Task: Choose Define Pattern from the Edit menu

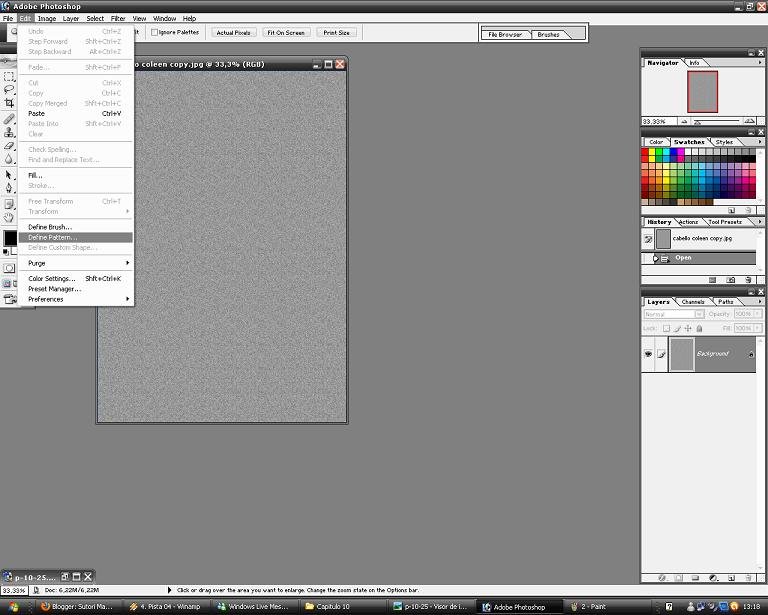Action: [x=50, y=238]
